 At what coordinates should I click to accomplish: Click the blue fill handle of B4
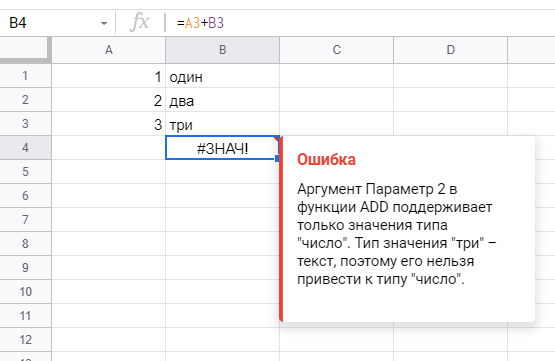(x=277, y=159)
